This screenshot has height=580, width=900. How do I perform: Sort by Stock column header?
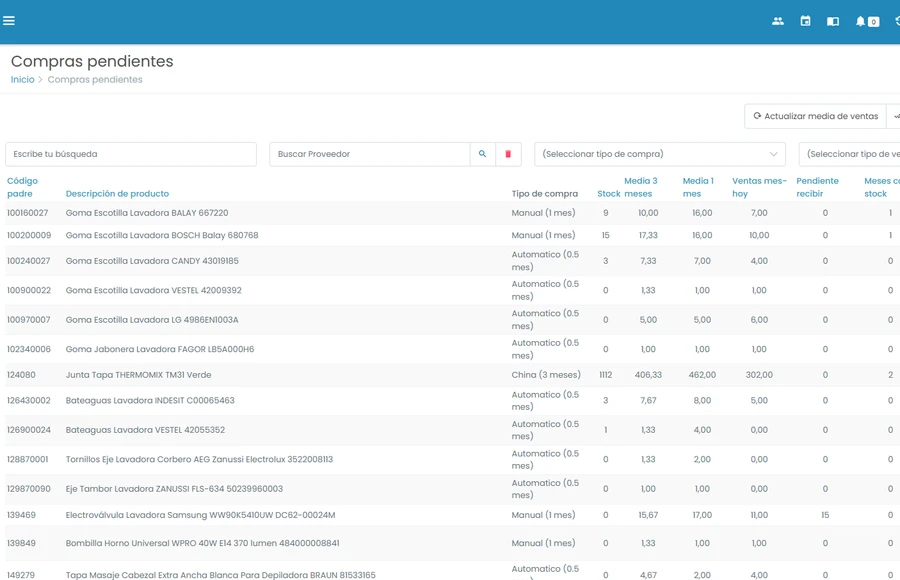[608, 194]
